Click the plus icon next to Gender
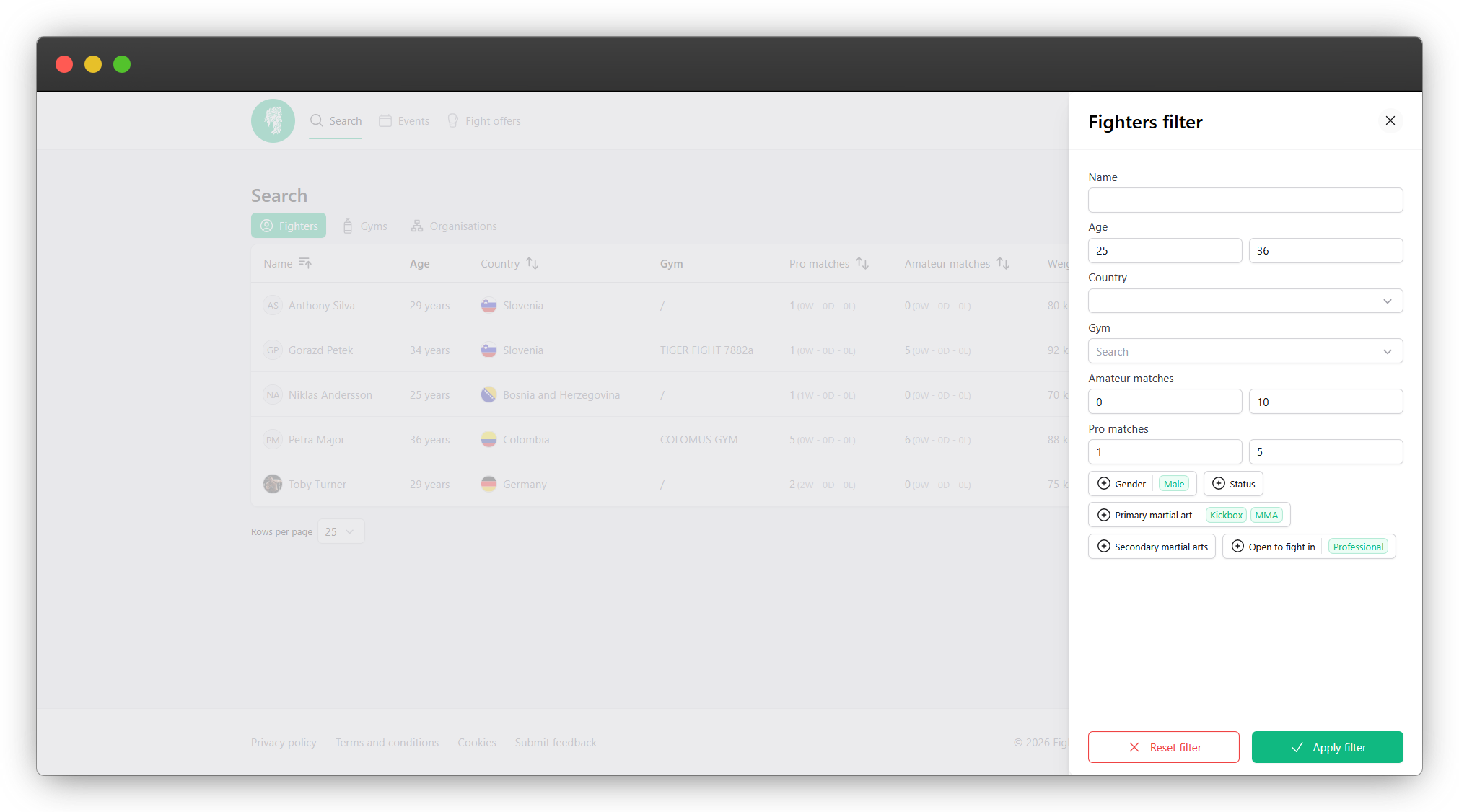Image resolution: width=1459 pixels, height=812 pixels. (1104, 484)
